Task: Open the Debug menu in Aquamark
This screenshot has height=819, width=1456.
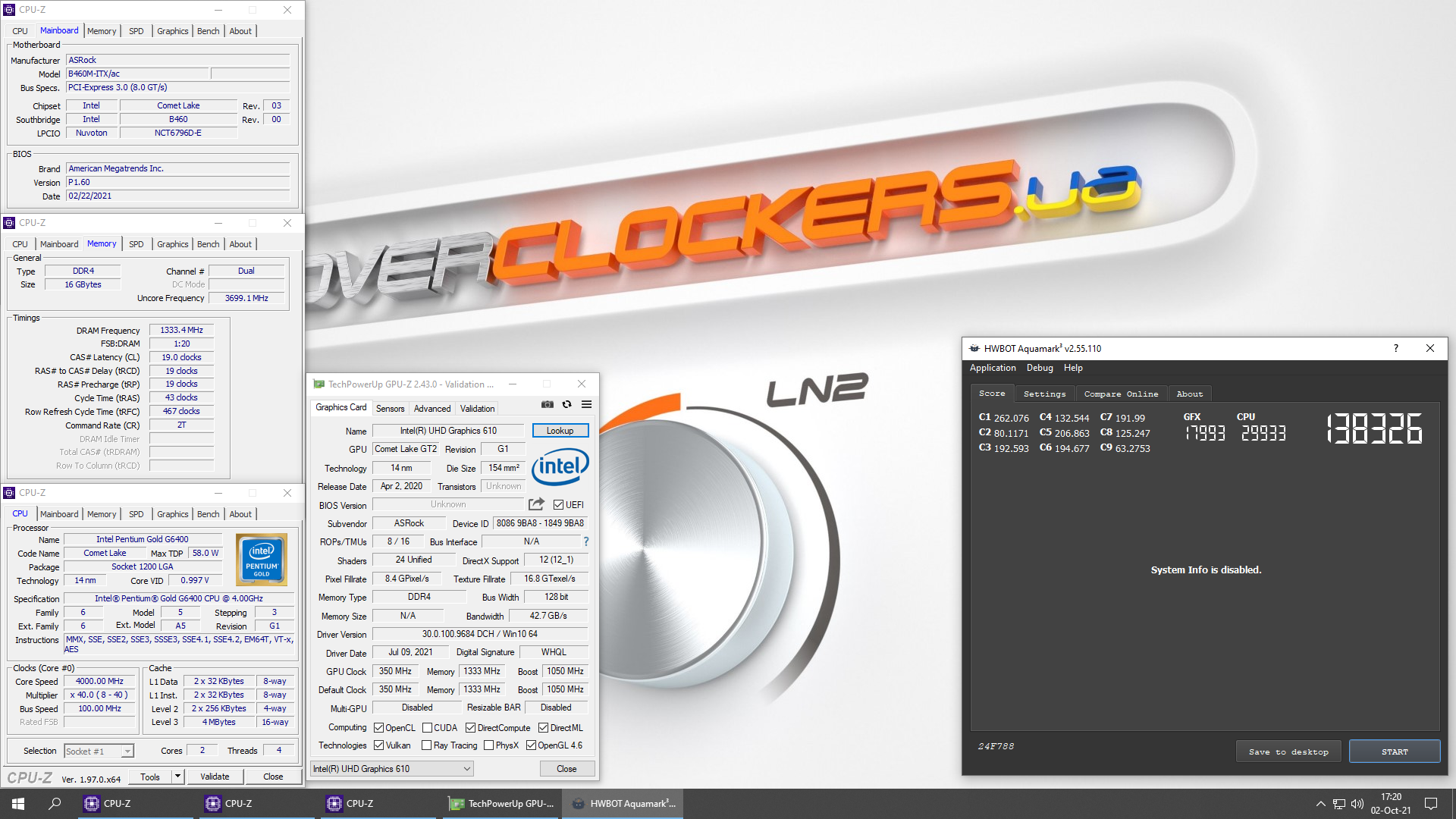Action: point(1040,368)
